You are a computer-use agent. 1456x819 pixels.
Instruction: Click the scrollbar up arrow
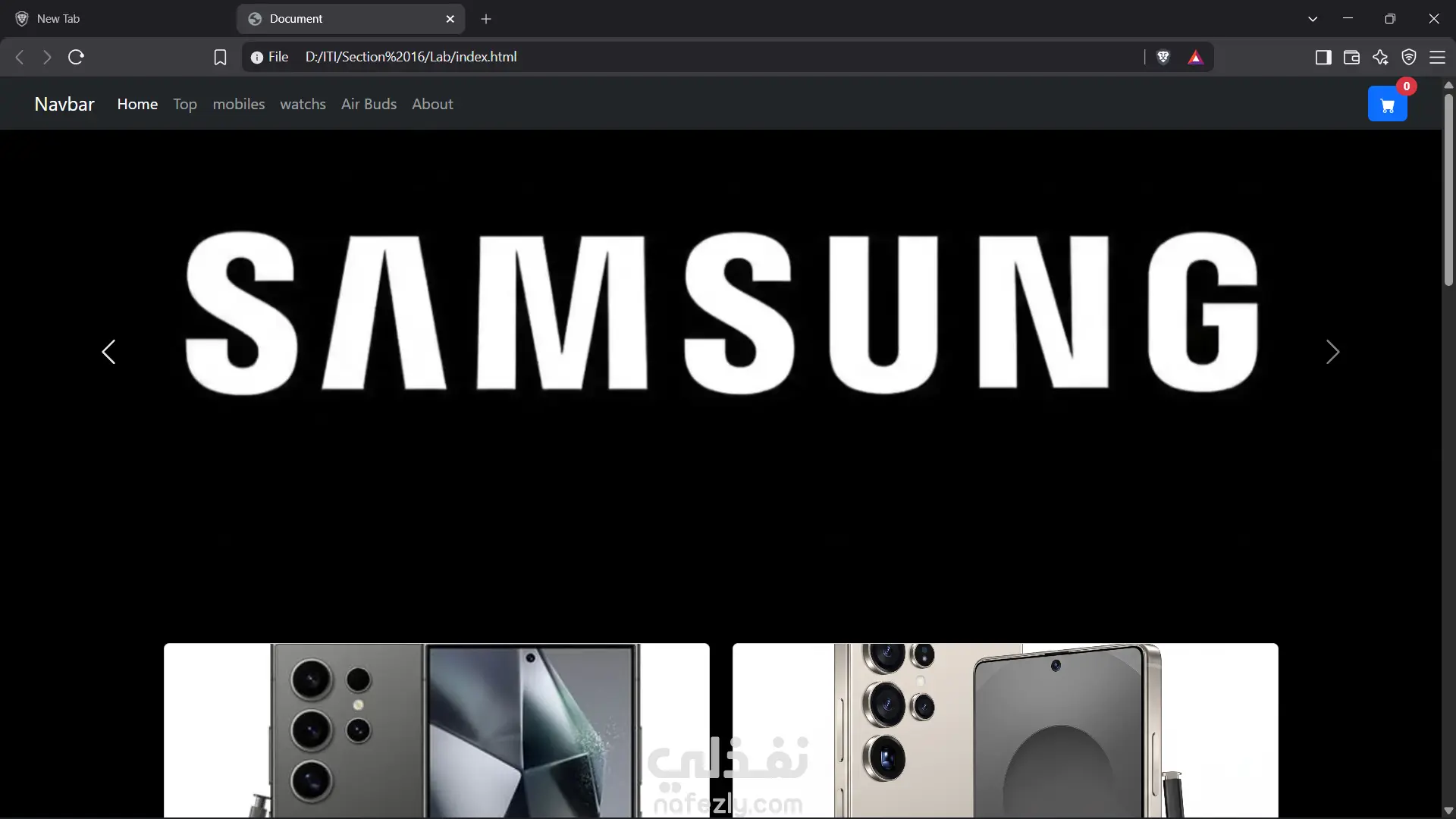click(1448, 84)
